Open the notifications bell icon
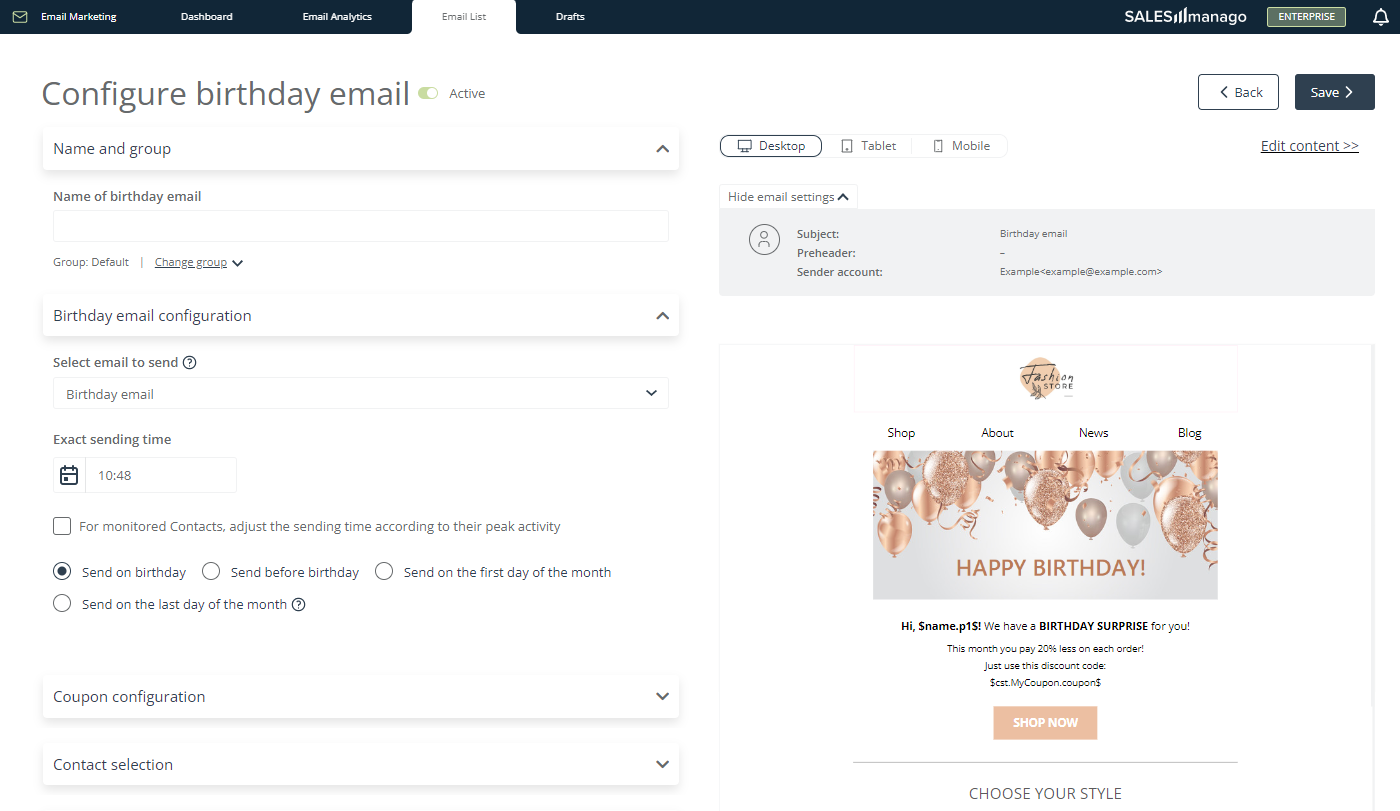The width and height of the screenshot is (1400, 811). 1381,17
